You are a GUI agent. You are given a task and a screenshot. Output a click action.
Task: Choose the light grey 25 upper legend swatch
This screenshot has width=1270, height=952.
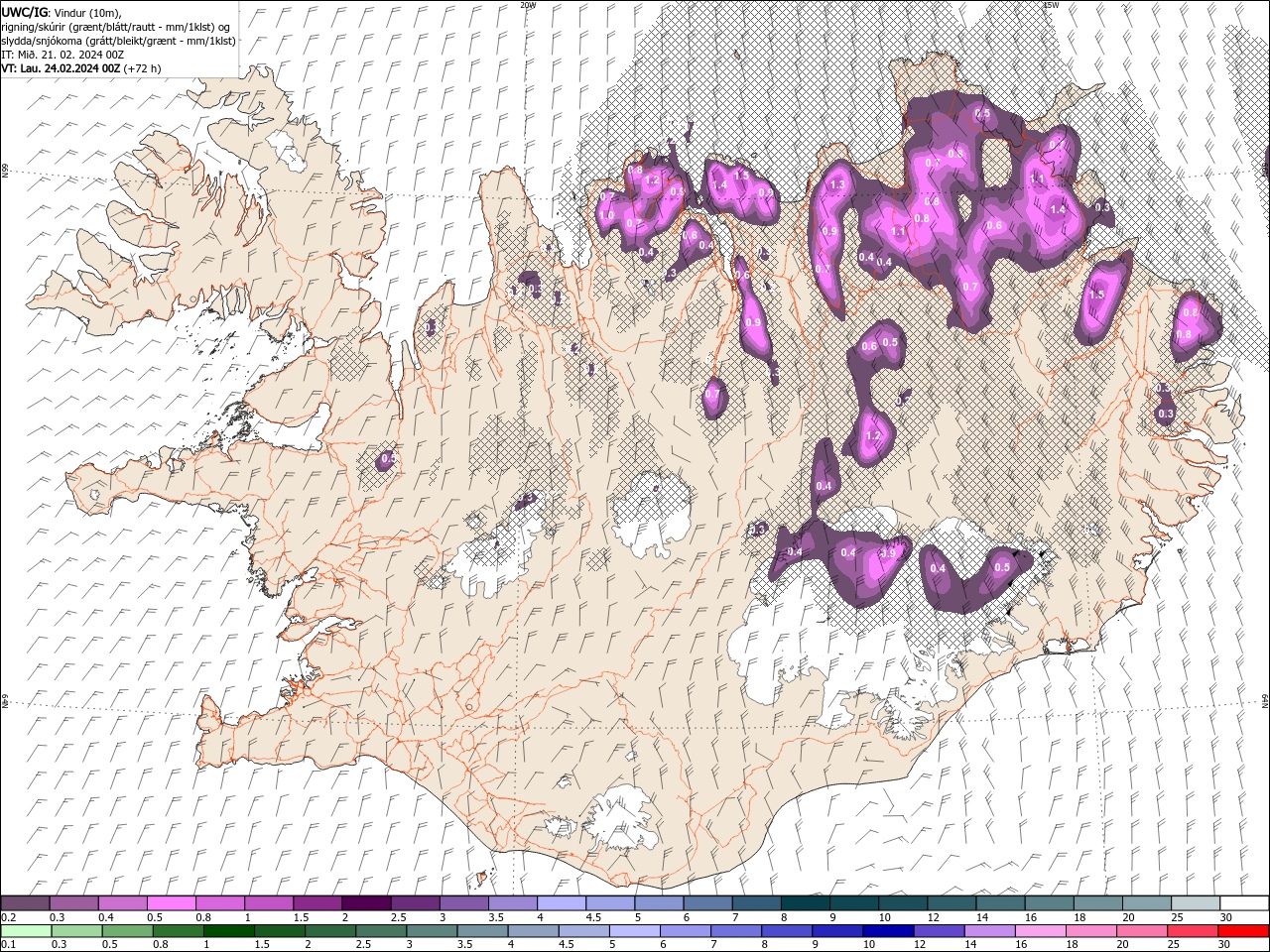pyautogui.click(x=1195, y=903)
